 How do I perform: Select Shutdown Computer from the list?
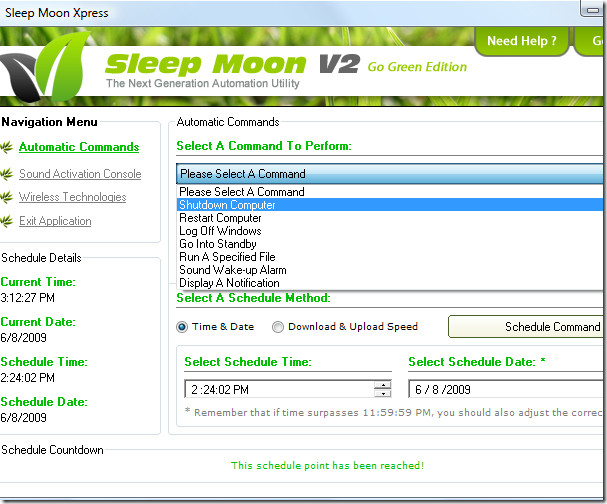tap(390, 205)
